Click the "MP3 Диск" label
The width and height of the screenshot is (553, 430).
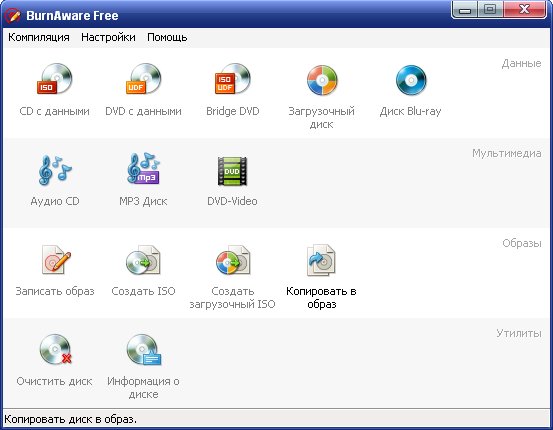pos(143,201)
